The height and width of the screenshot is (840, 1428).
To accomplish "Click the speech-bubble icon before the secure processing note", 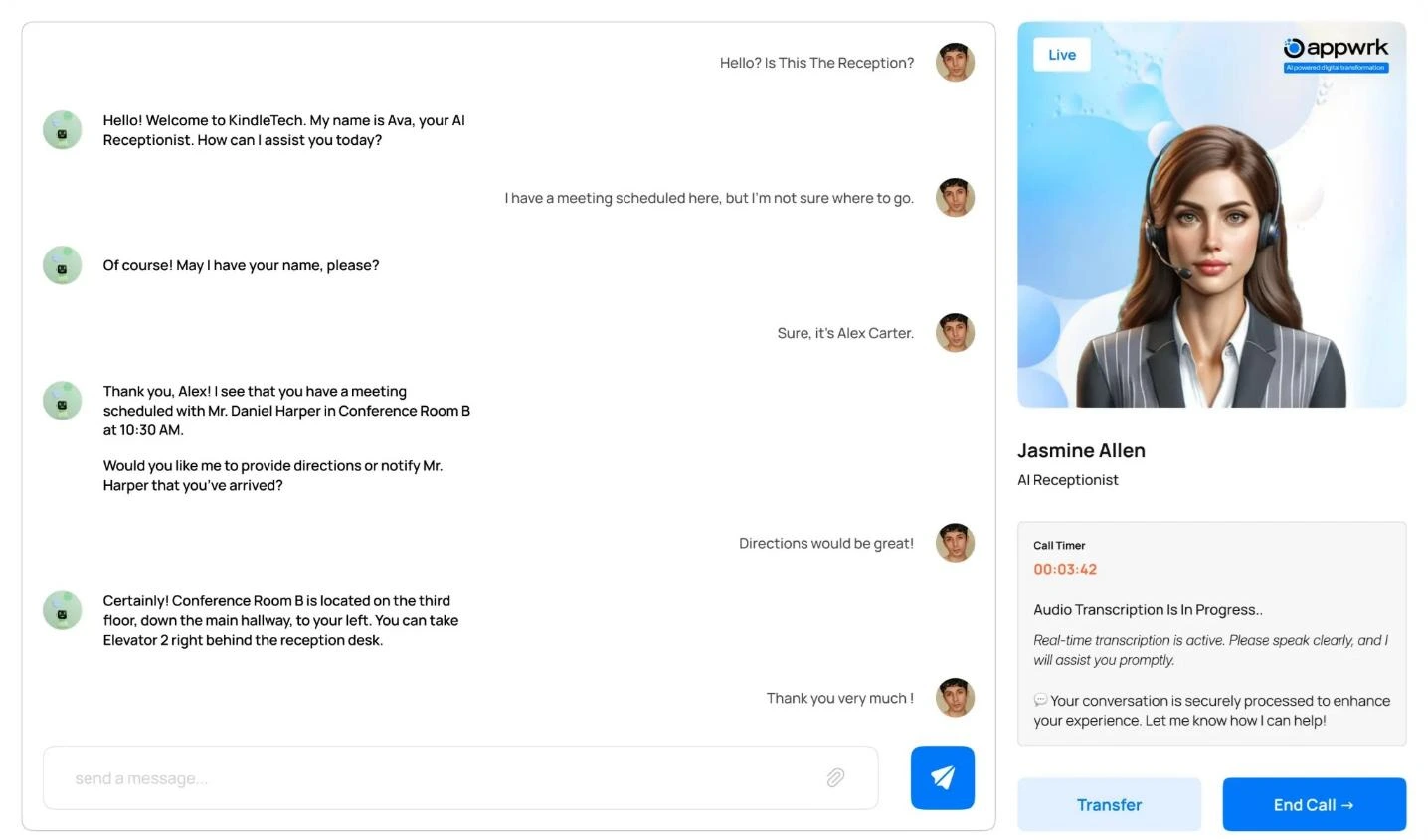I will point(1040,700).
